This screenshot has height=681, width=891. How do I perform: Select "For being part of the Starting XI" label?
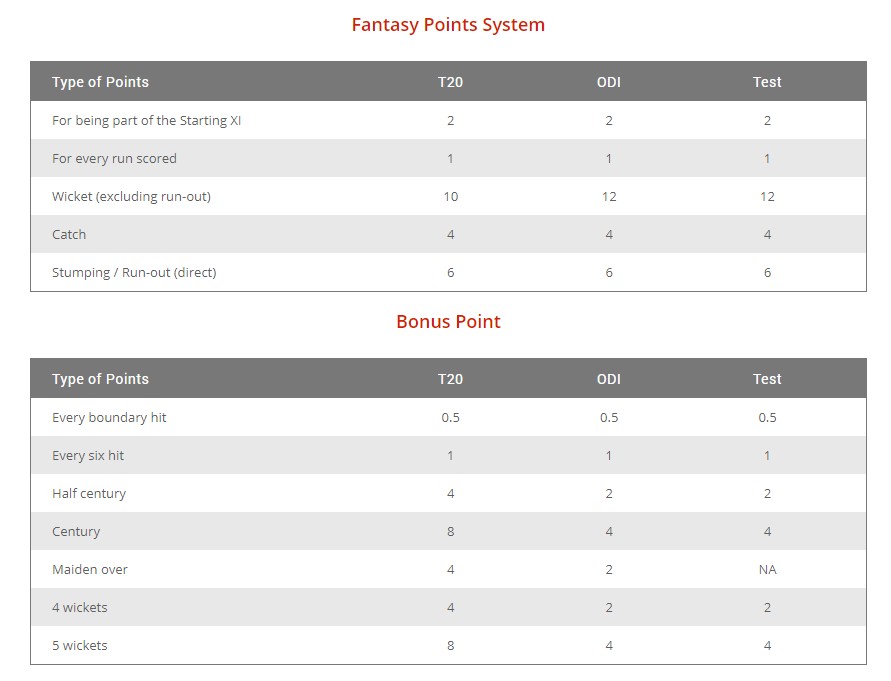point(146,121)
